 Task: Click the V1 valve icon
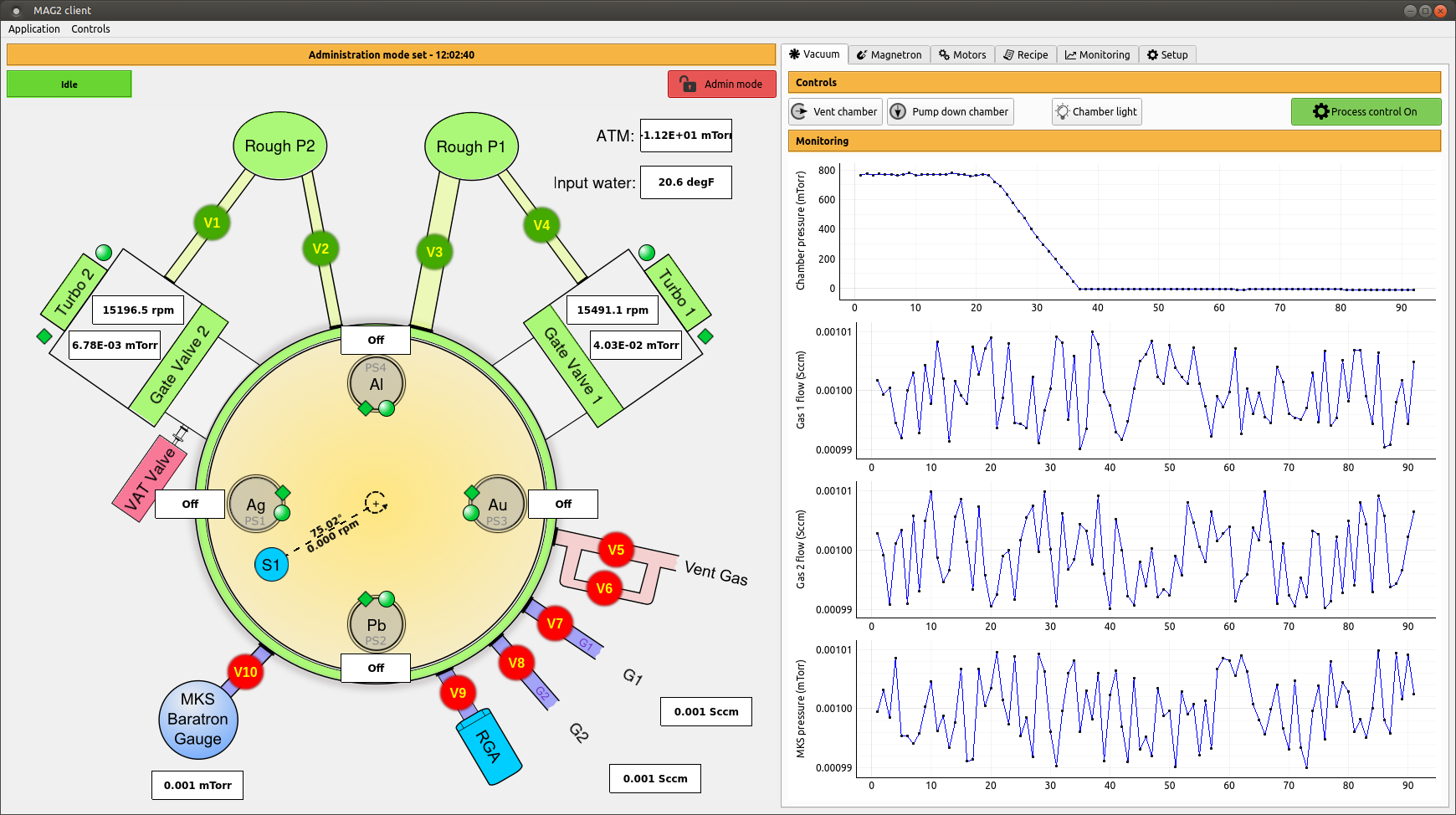212,223
